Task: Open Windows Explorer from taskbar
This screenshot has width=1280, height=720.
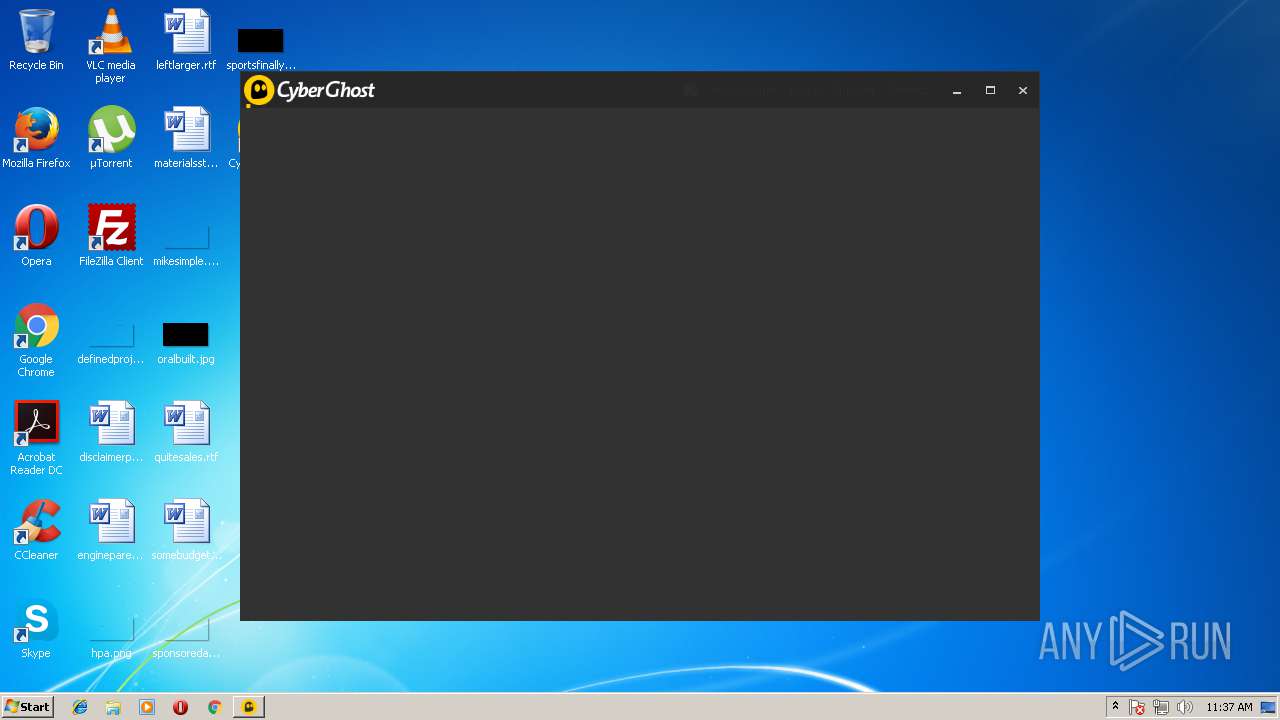Action: click(113, 707)
